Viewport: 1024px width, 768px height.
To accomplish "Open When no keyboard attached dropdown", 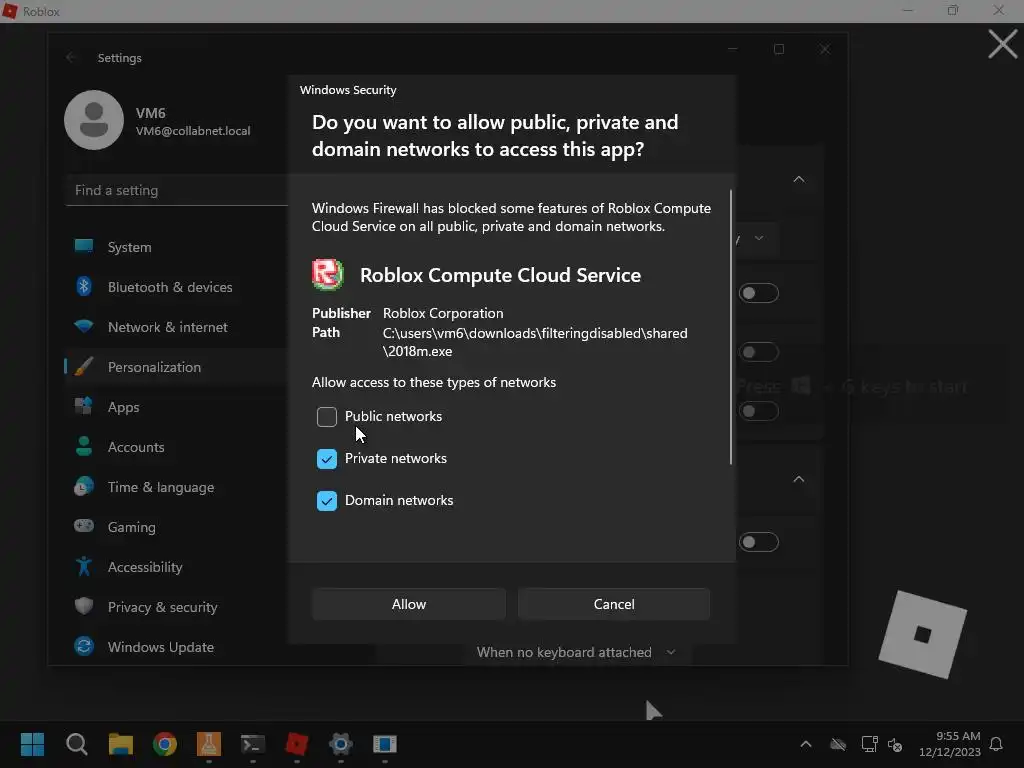I will click(x=577, y=652).
